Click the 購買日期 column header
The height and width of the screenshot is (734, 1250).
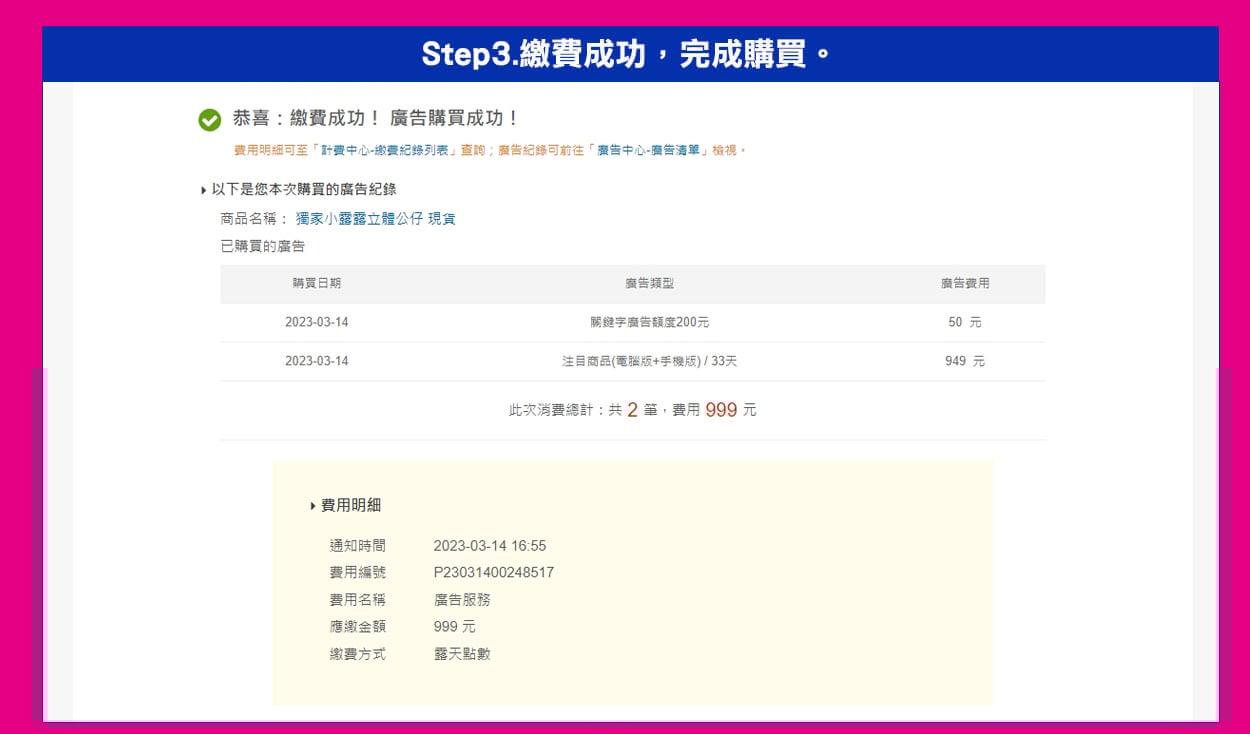tap(316, 284)
